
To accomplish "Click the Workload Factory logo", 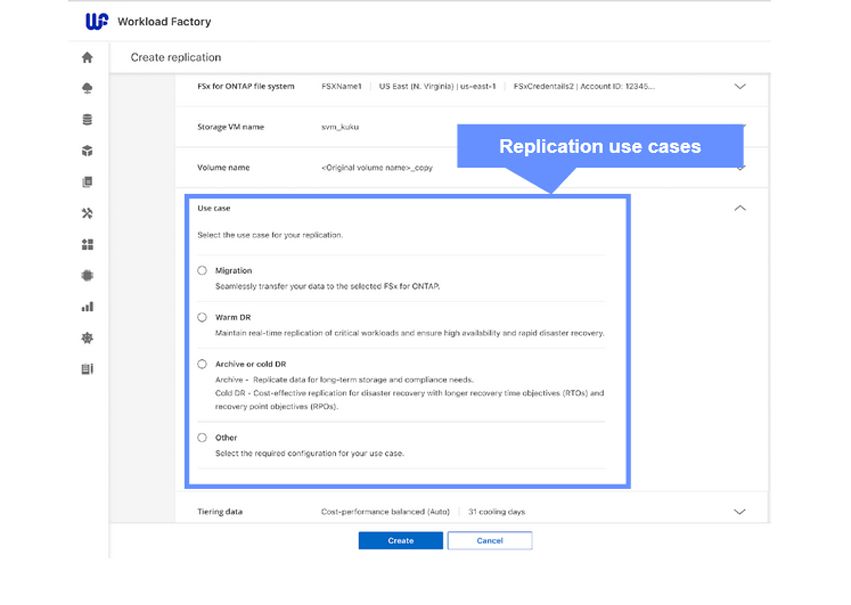I will click(x=97, y=22).
